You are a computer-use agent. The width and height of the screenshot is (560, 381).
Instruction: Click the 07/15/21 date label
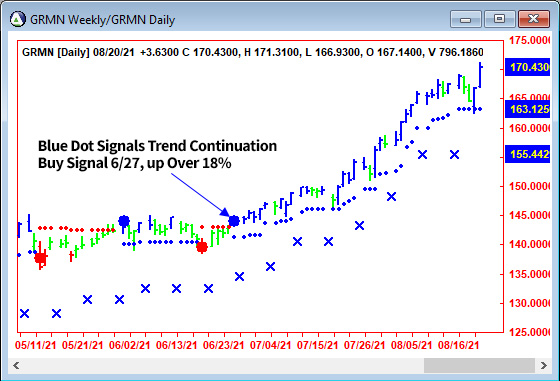318,345
